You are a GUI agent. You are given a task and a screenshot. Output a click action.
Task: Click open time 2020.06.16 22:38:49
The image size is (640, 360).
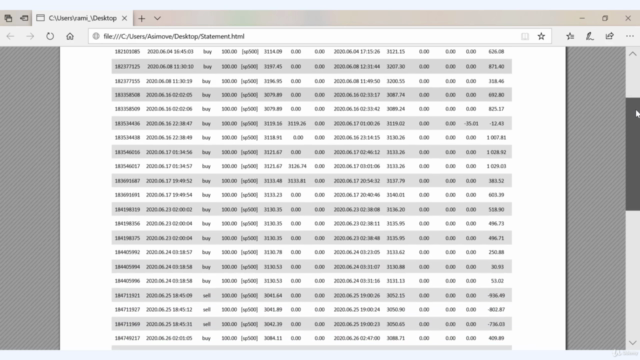pyautogui.click(x=169, y=138)
